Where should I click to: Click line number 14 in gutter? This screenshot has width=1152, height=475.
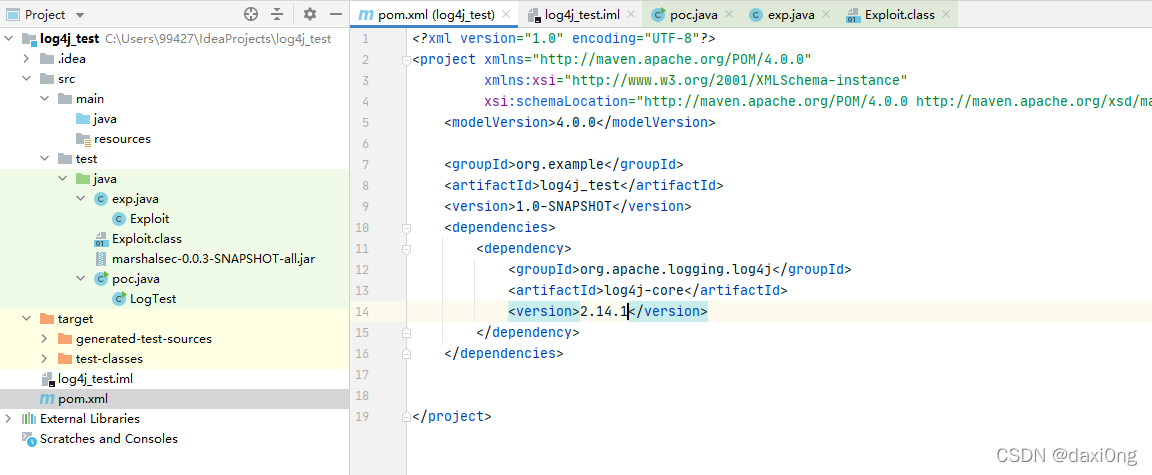tap(362, 311)
